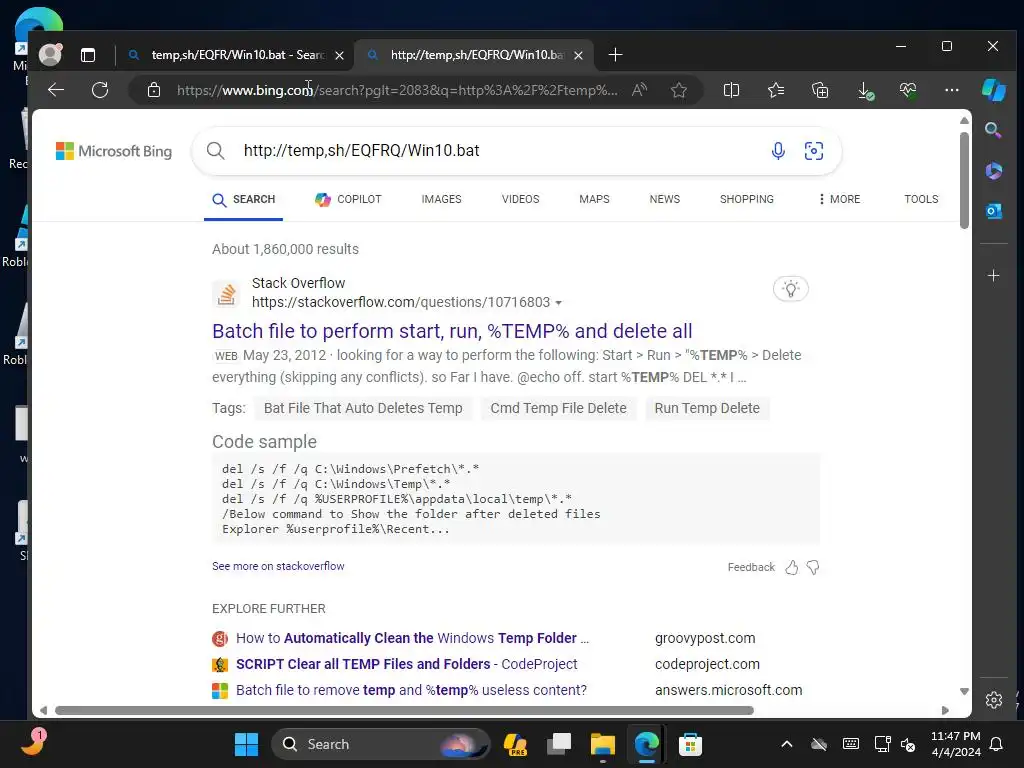Viewport: 1024px width, 768px height.
Task: Open the sidebar Search icon
Action: [x=993, y=130]
